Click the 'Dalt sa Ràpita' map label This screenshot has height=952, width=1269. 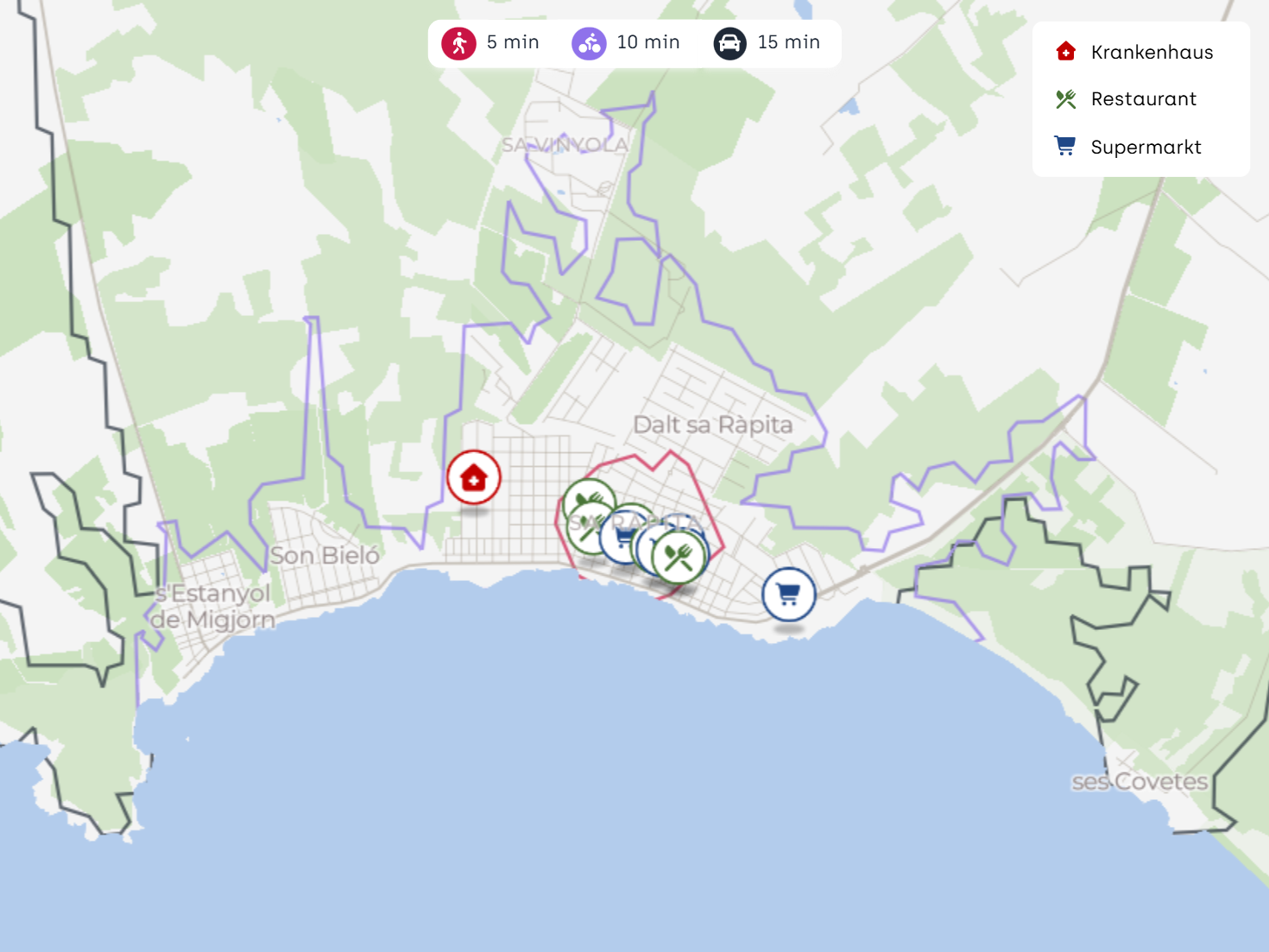[713, 425]
